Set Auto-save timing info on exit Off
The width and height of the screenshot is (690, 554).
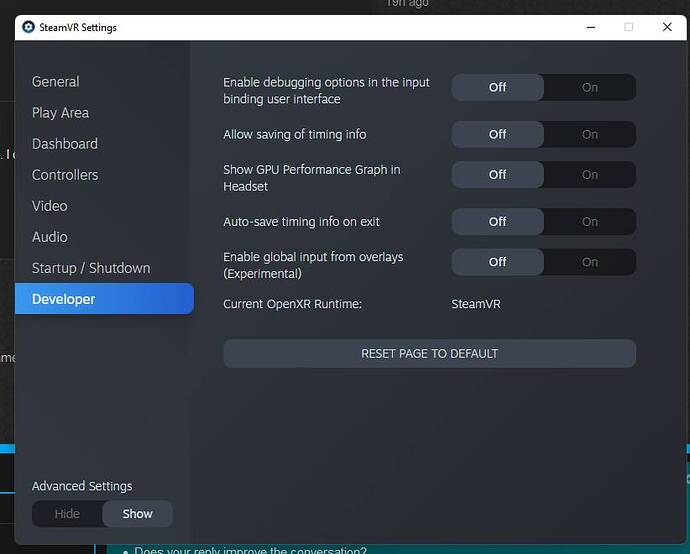pyautogui.click(x=498, y=221)
